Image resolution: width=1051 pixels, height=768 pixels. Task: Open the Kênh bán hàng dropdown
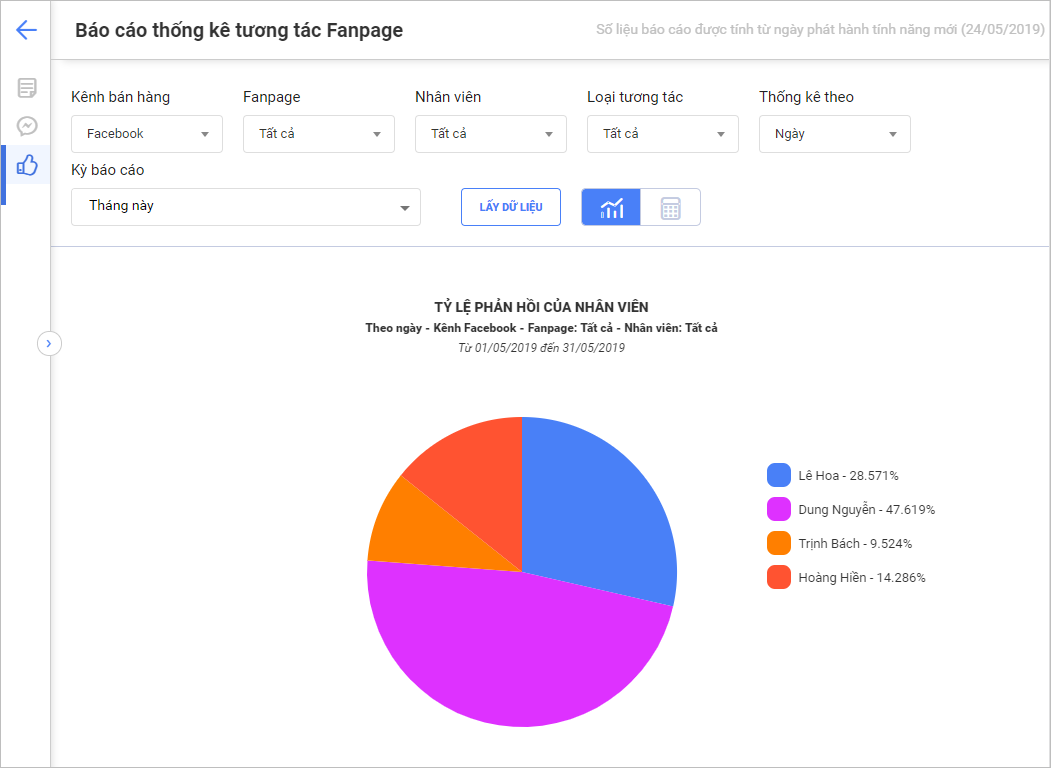coord(147,134)
